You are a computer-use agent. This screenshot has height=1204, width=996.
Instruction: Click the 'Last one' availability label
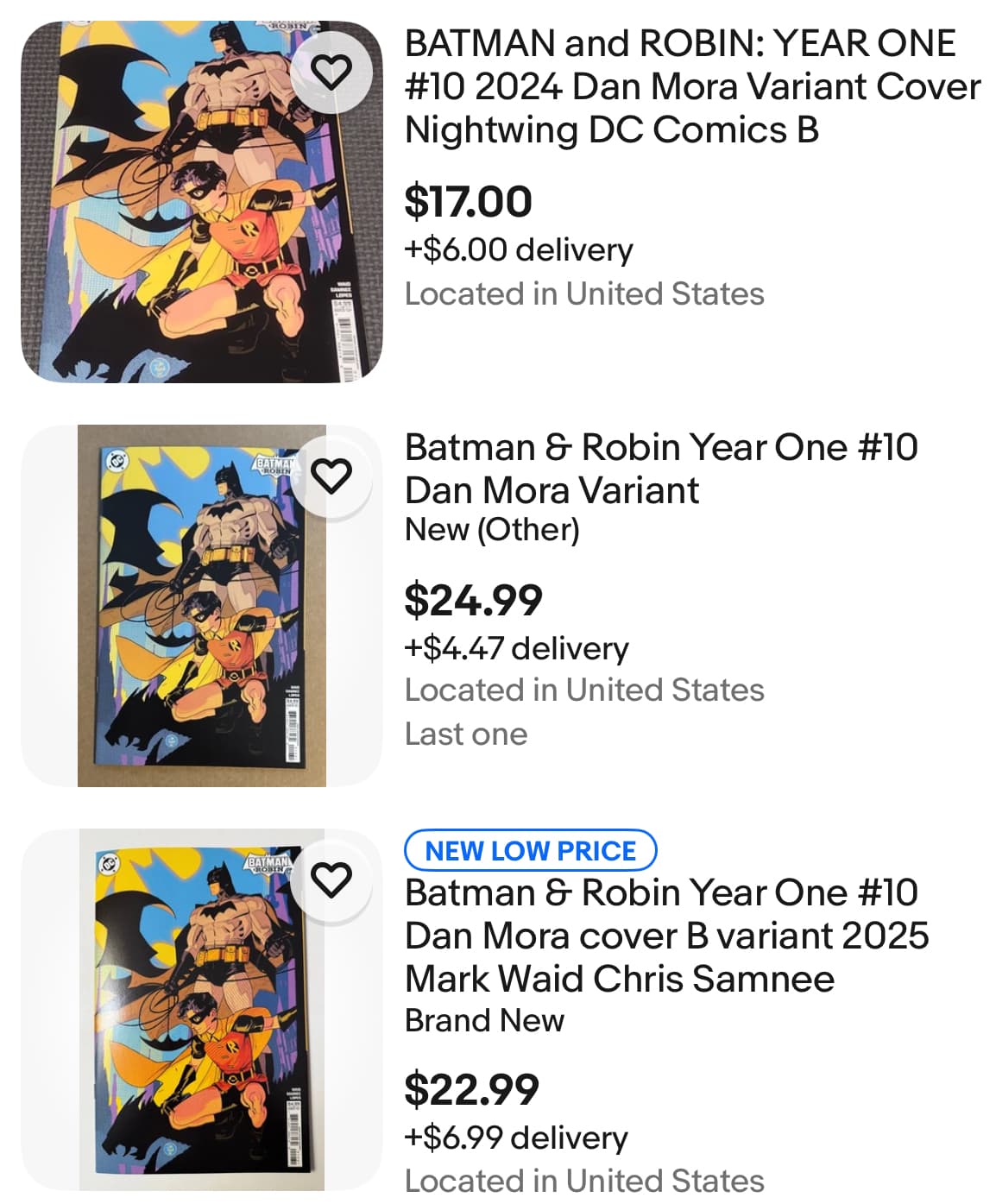coord(466,734)
